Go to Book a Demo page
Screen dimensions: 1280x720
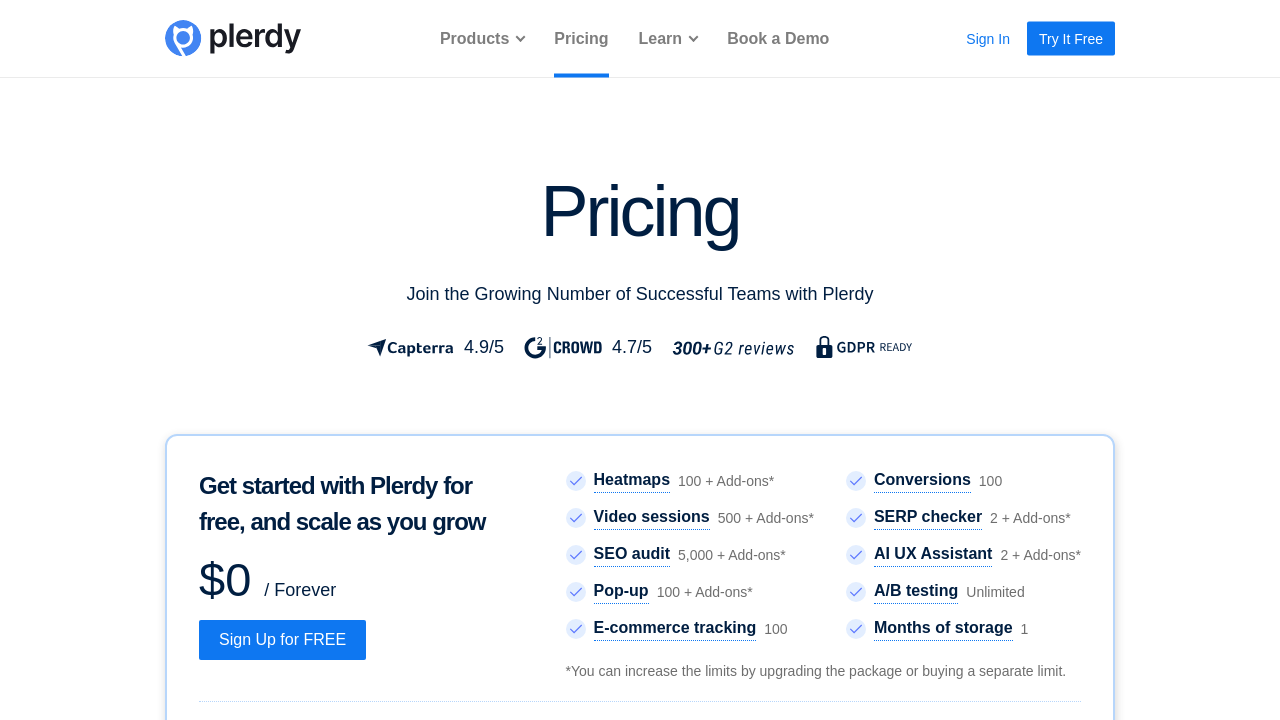(x=778, y=39)
